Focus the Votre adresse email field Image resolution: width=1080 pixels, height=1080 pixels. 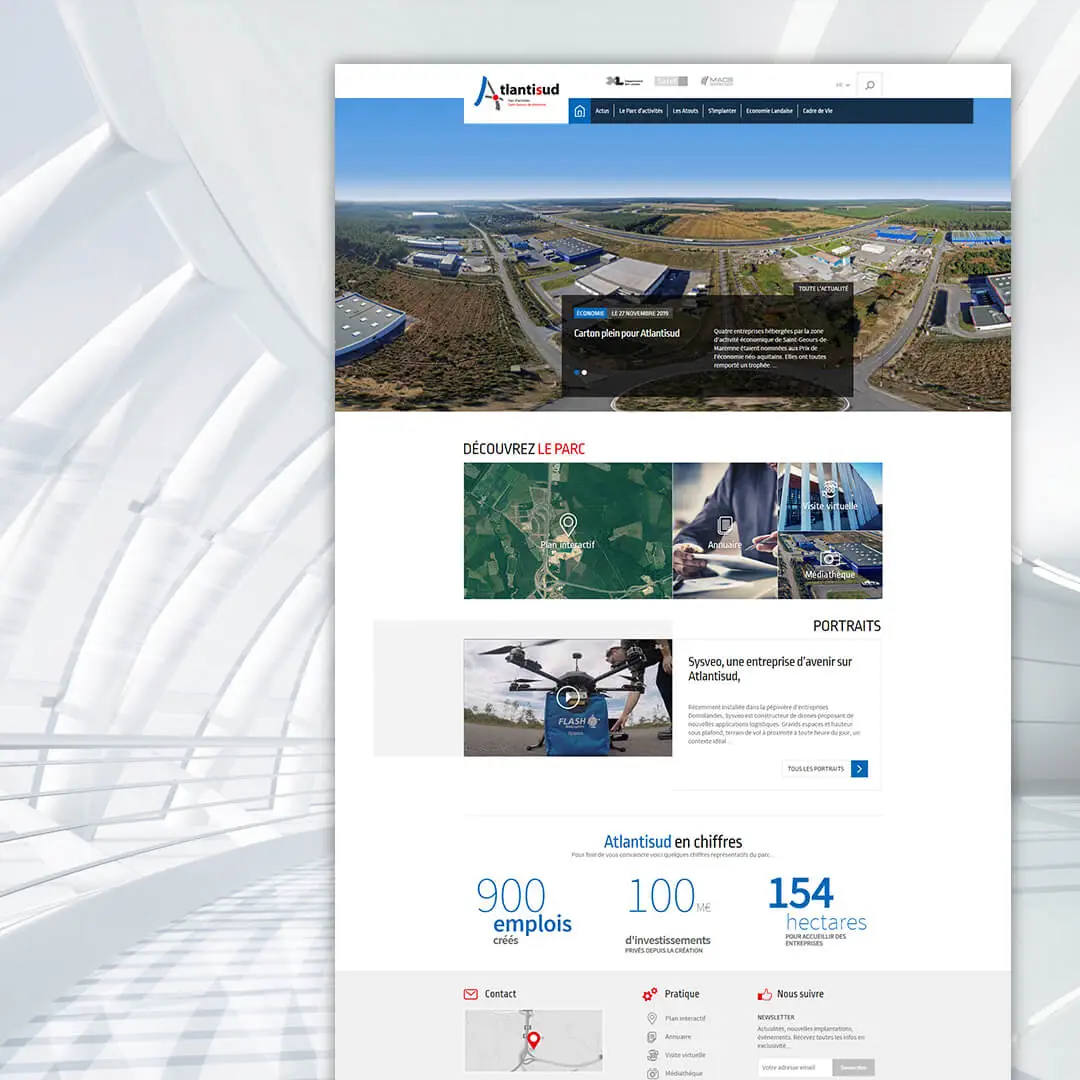tap(795, 1068)
